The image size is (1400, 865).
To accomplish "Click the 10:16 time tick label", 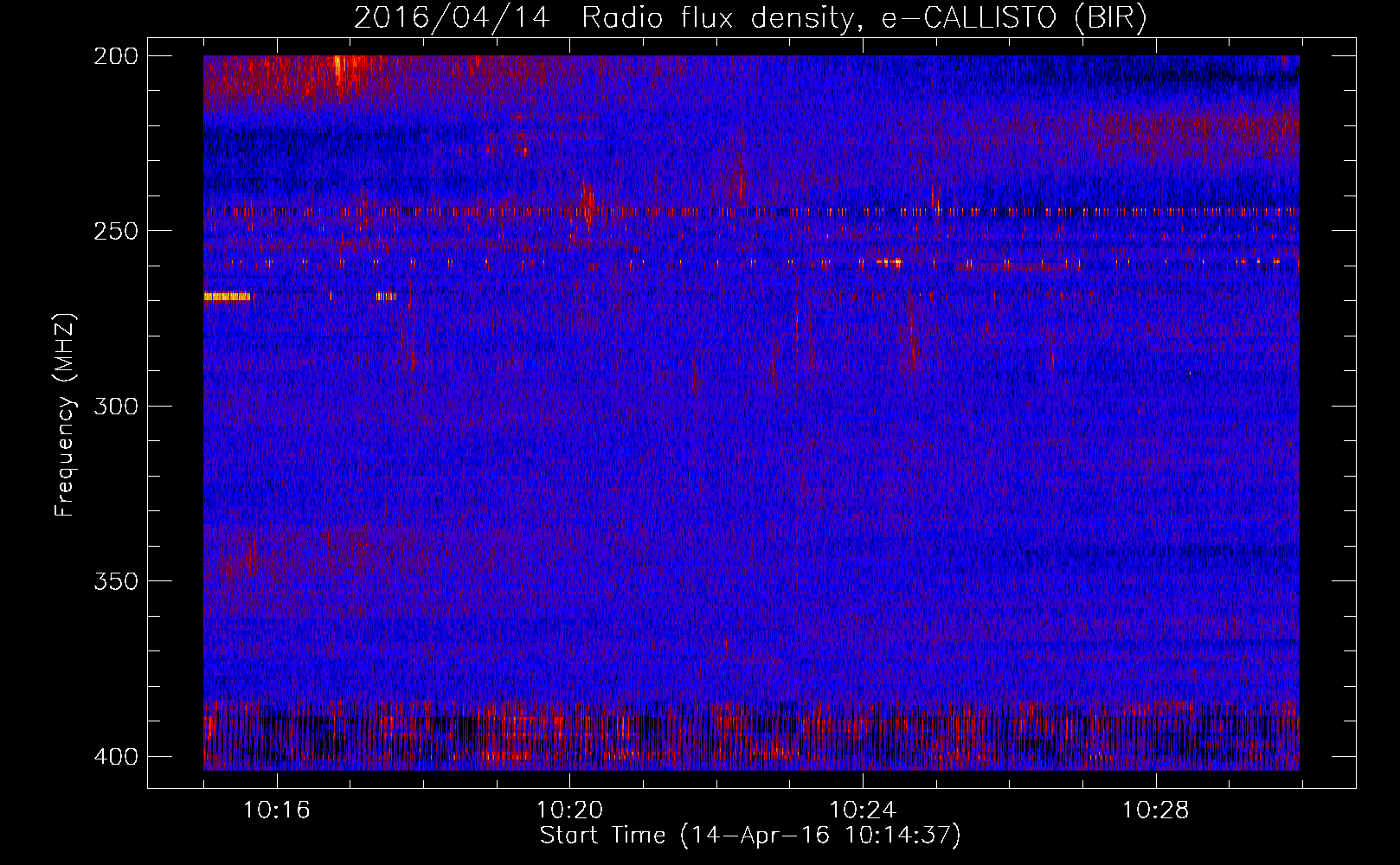I will pyautogui.click(x=277, y=810).
